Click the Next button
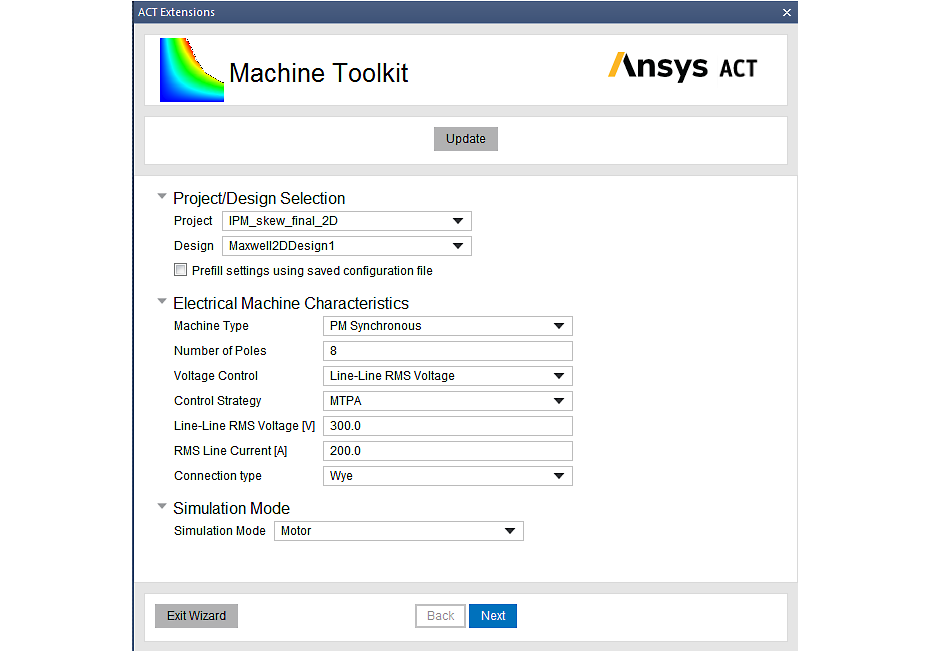This screenshot has height=651, width=930. point(493,616)
